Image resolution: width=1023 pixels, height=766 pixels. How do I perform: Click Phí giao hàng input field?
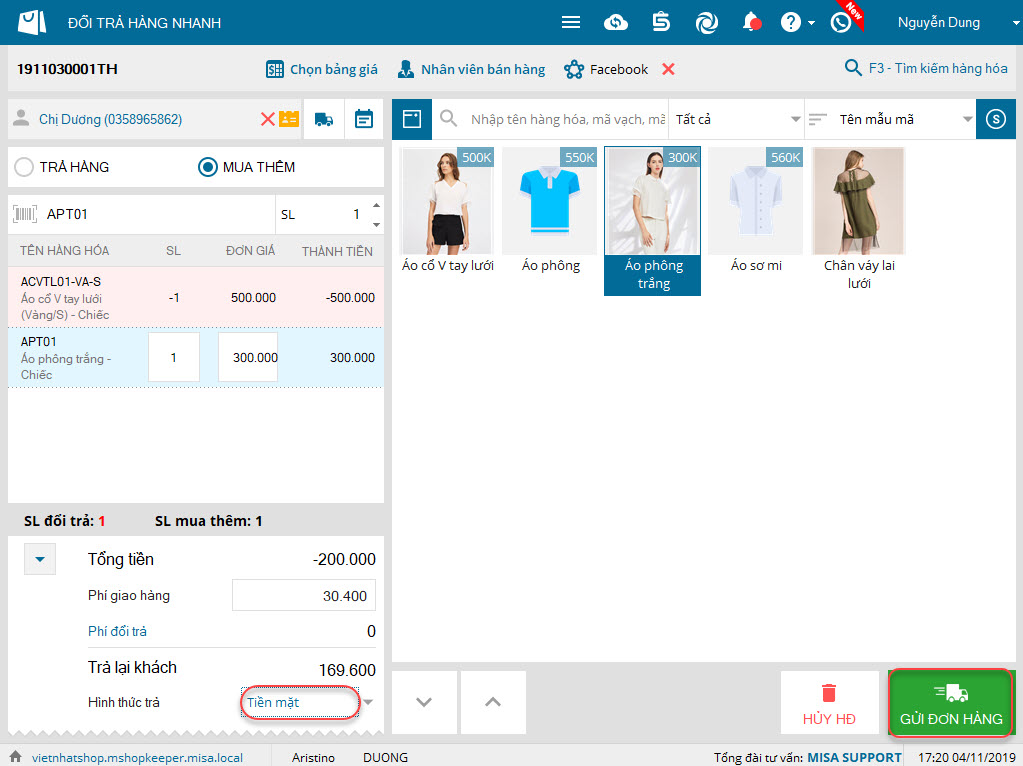tap(303, 595)
